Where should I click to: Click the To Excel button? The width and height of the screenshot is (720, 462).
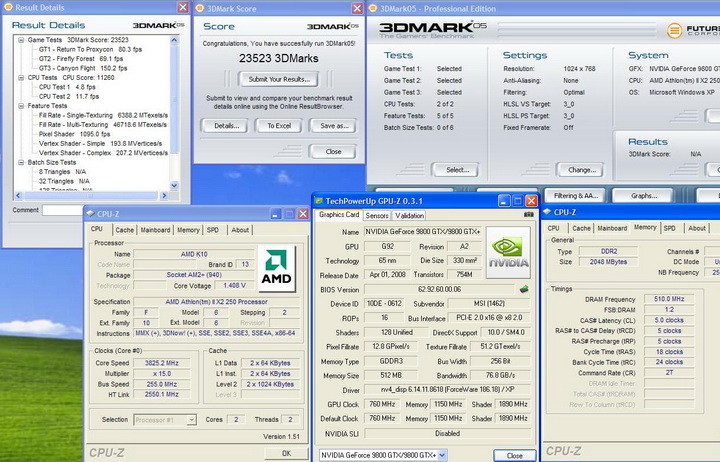(x=279, y=126)
